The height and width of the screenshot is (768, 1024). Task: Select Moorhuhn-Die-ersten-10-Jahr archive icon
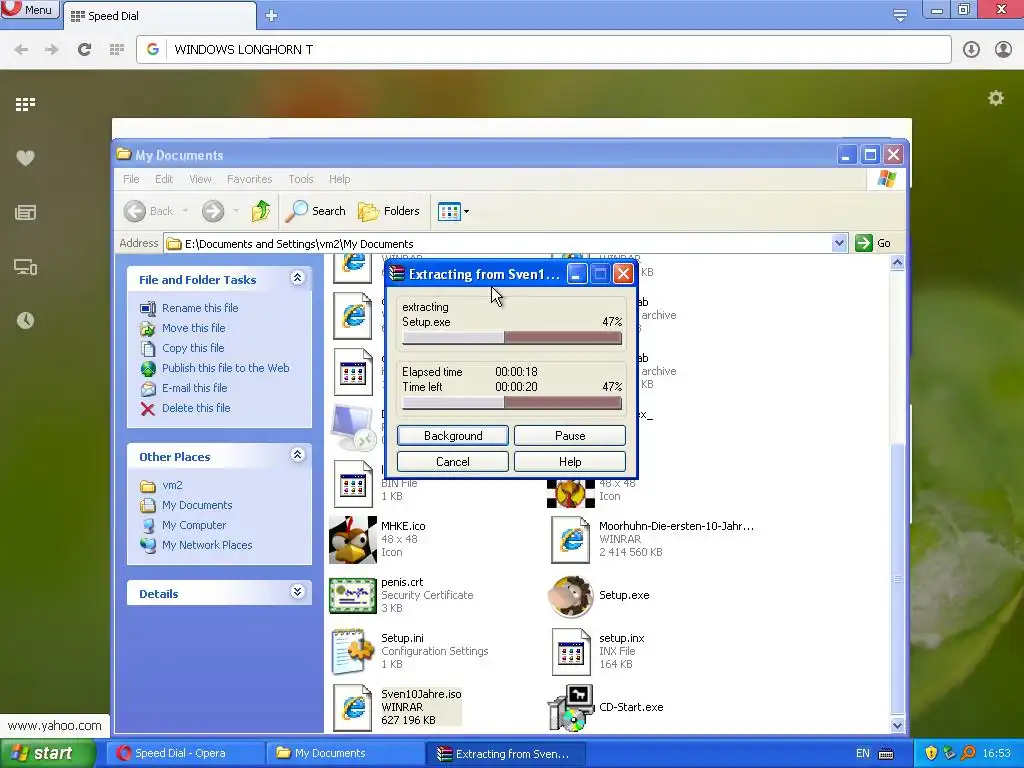pos(571,539)
